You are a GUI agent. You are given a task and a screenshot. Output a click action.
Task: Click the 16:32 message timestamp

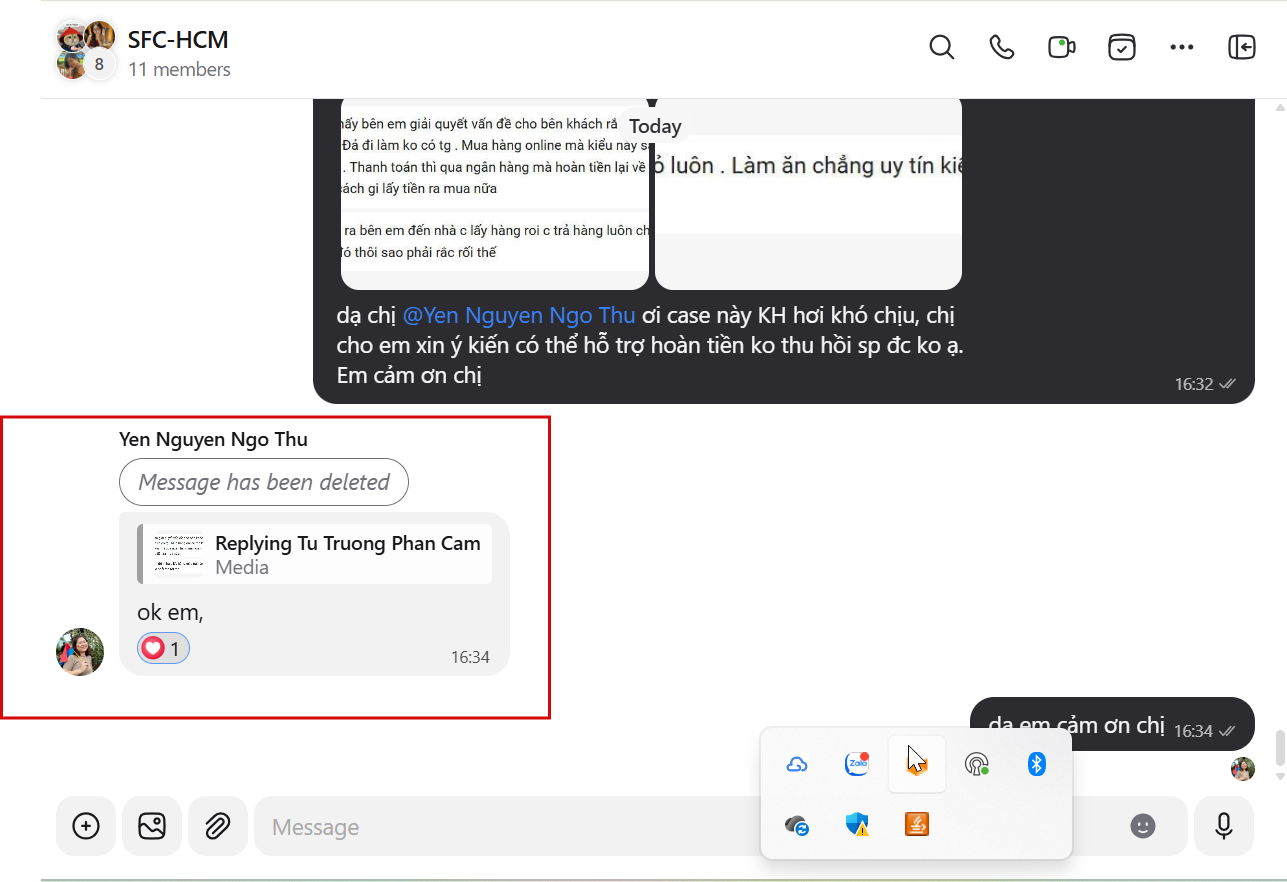tap(1194, 384)
